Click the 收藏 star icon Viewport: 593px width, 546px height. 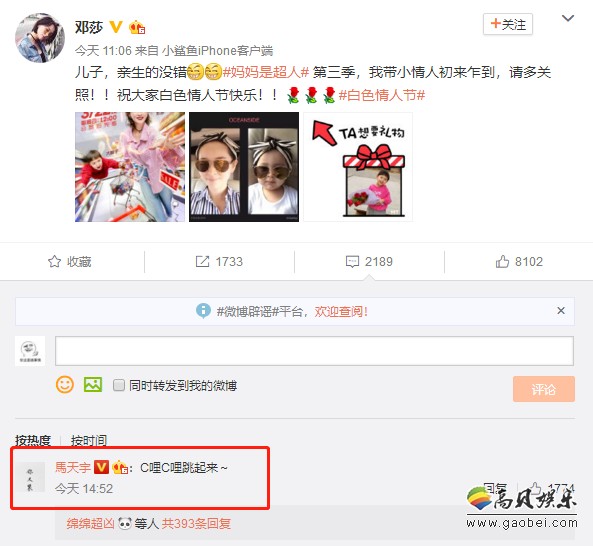pyautogui.click(x=54, y=261)
